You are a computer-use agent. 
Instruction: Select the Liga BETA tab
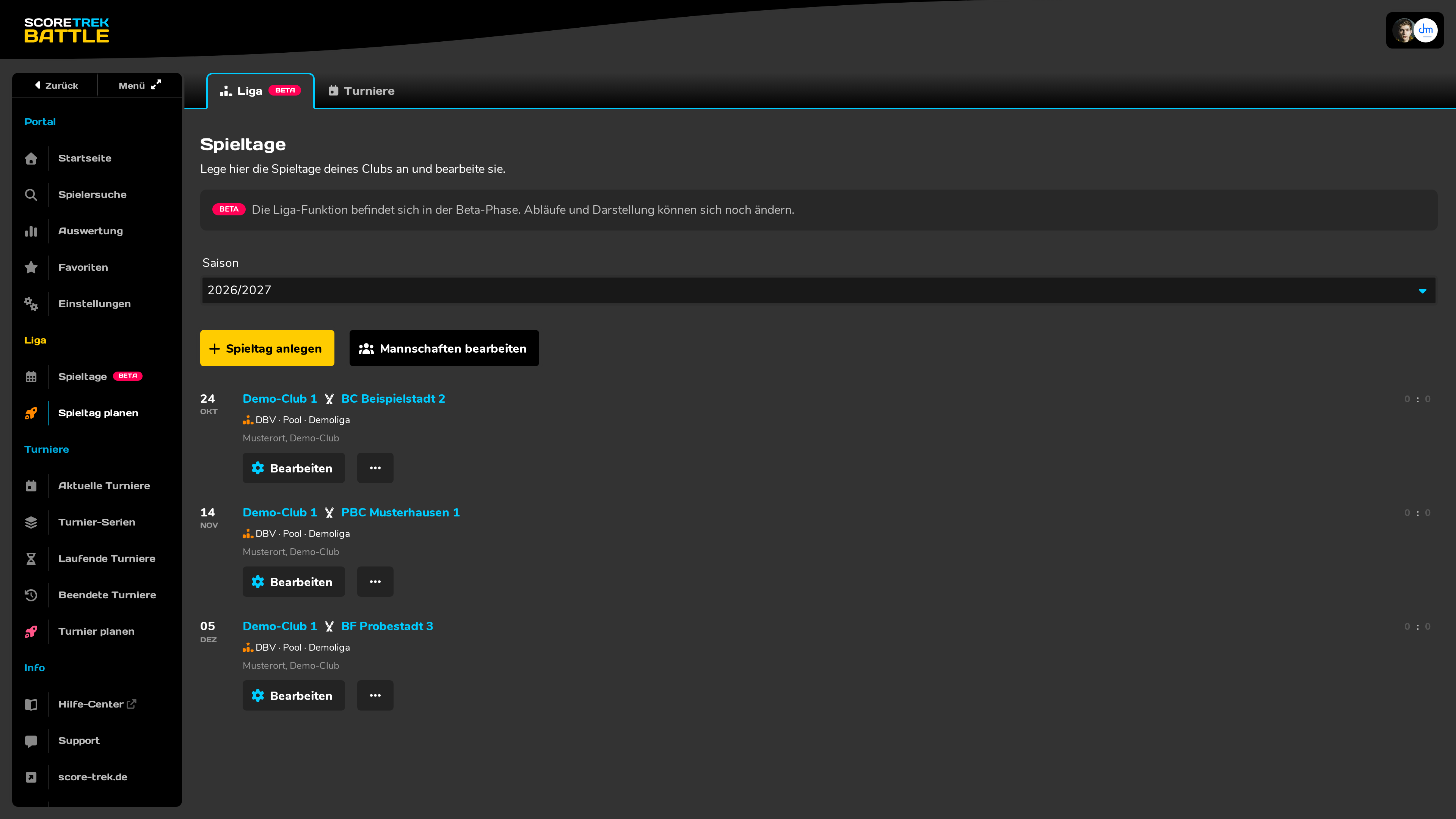[260, 91]
